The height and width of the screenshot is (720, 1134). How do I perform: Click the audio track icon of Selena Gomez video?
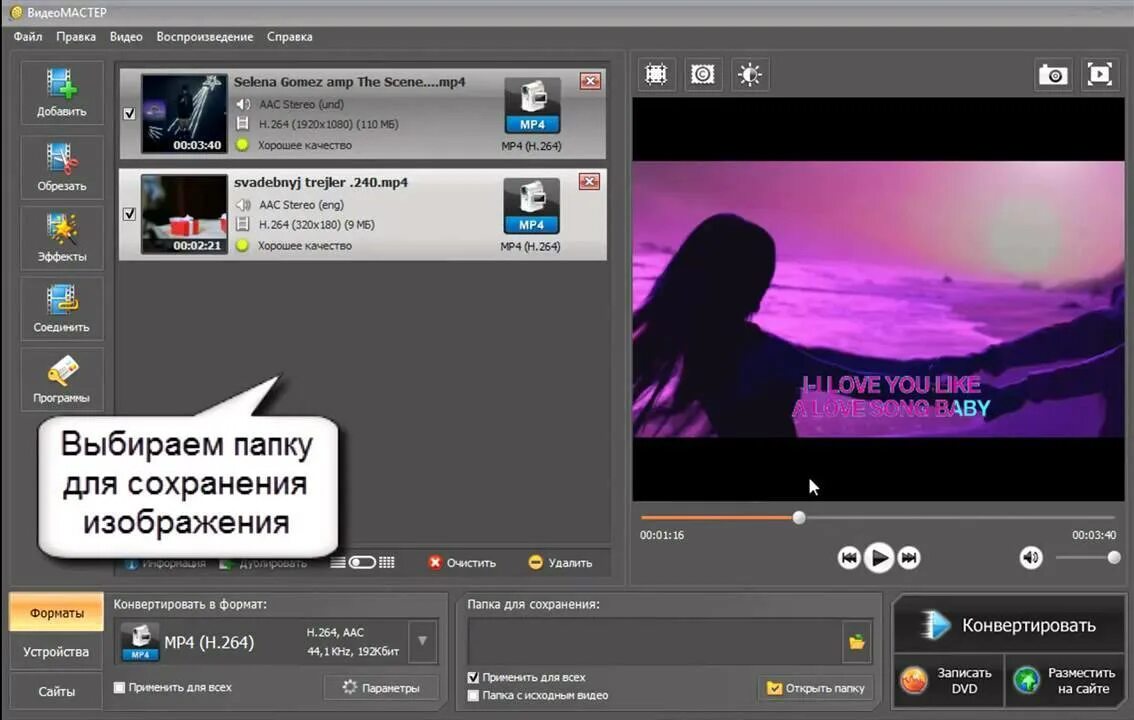coord(244,104)
